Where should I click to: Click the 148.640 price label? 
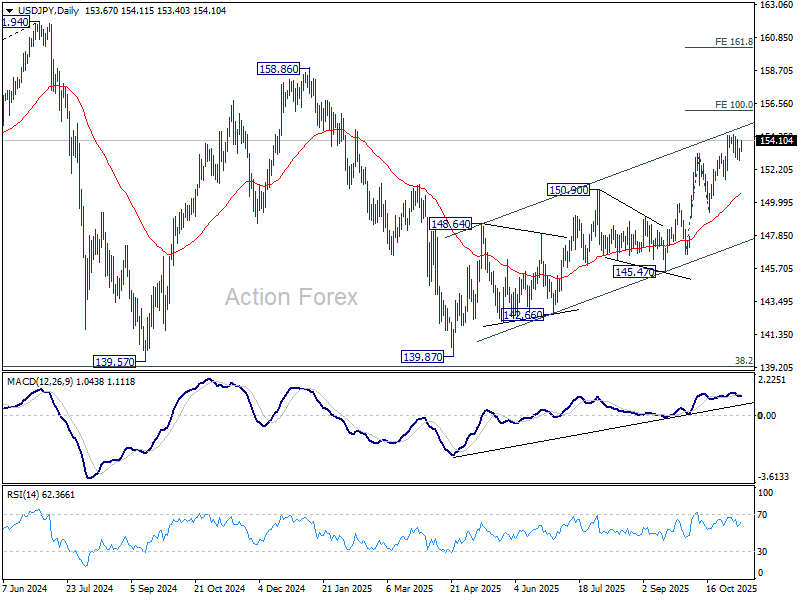(x=451, y=223)
